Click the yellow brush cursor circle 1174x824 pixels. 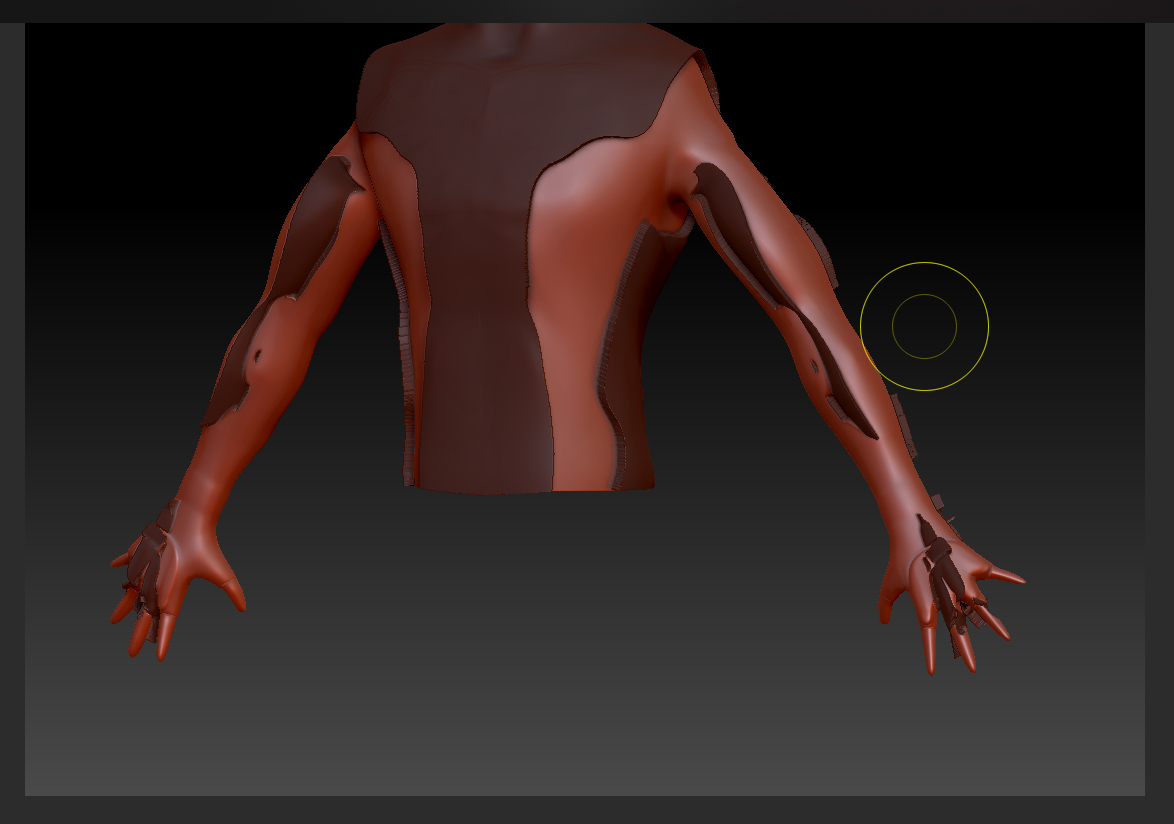(x=925, y=327)
